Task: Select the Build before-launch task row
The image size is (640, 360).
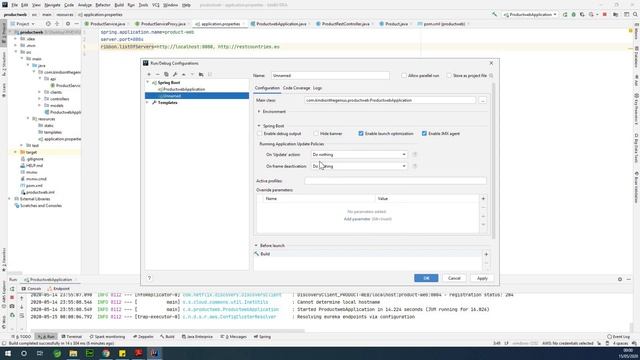Action: point(367,254)
